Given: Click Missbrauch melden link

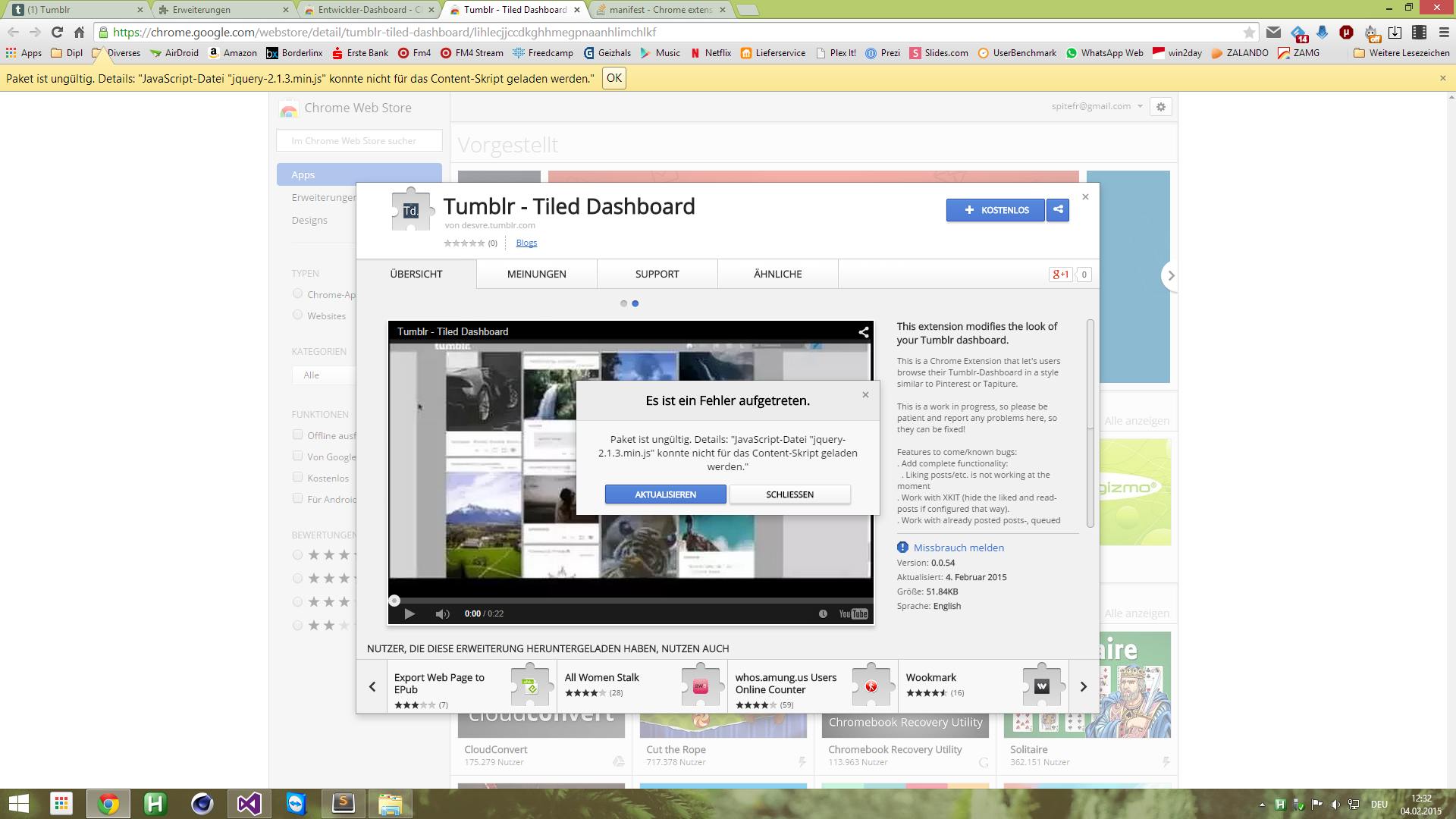Looking at the screenshot, I should (959, 548).
